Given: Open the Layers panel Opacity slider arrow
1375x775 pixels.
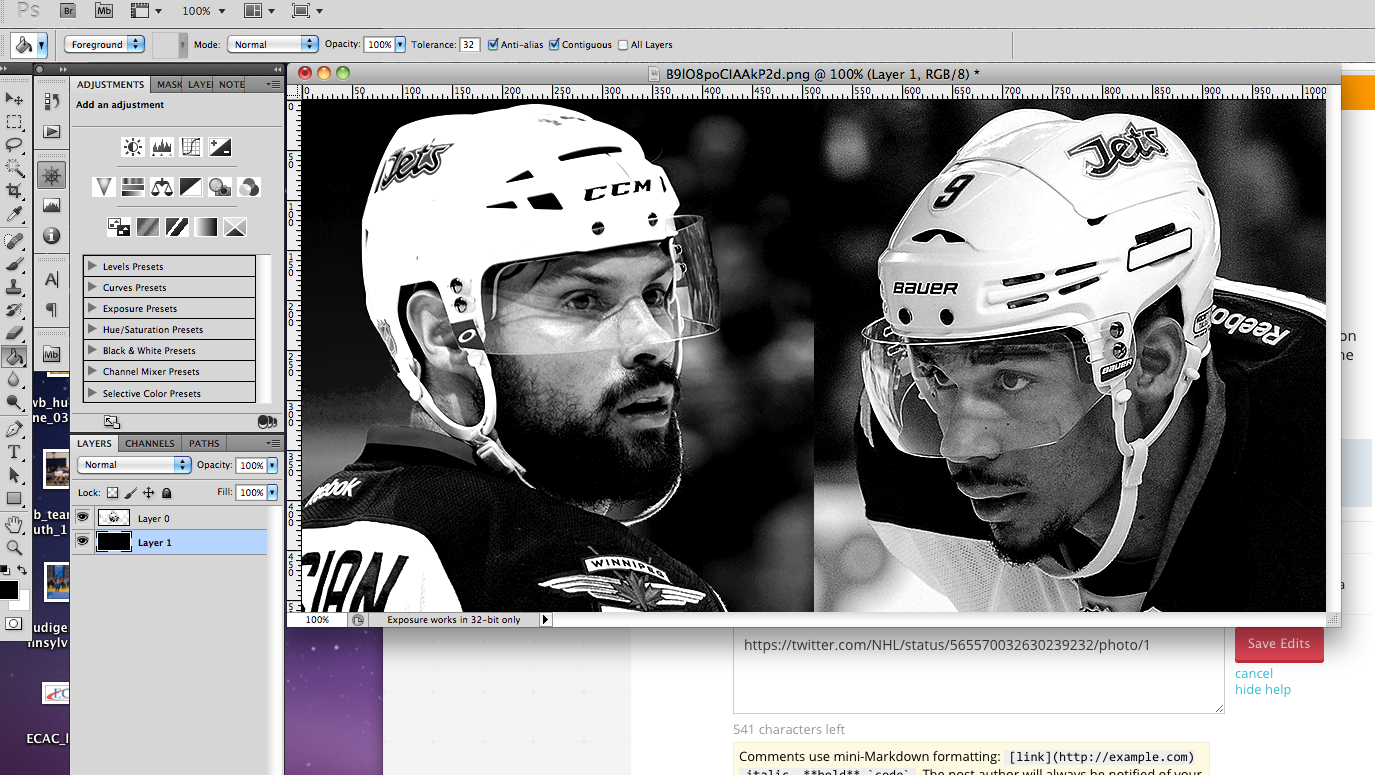Looking at the screenshot, I should (272, 465).
